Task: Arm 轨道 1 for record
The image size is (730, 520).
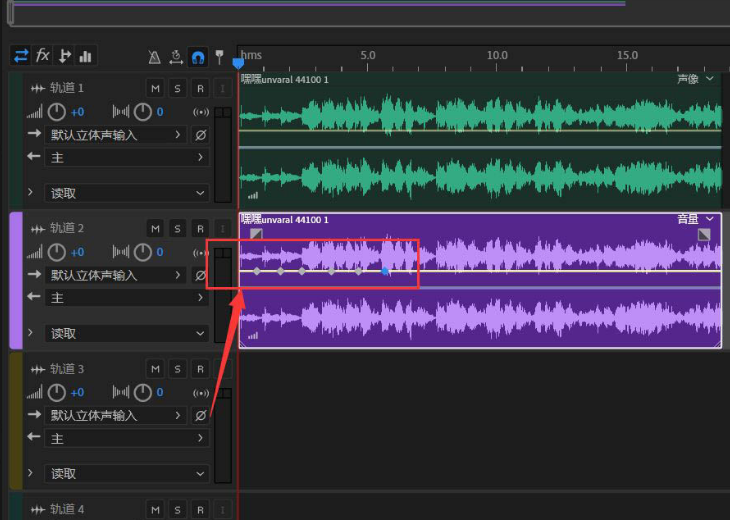Action: (200, 88)
